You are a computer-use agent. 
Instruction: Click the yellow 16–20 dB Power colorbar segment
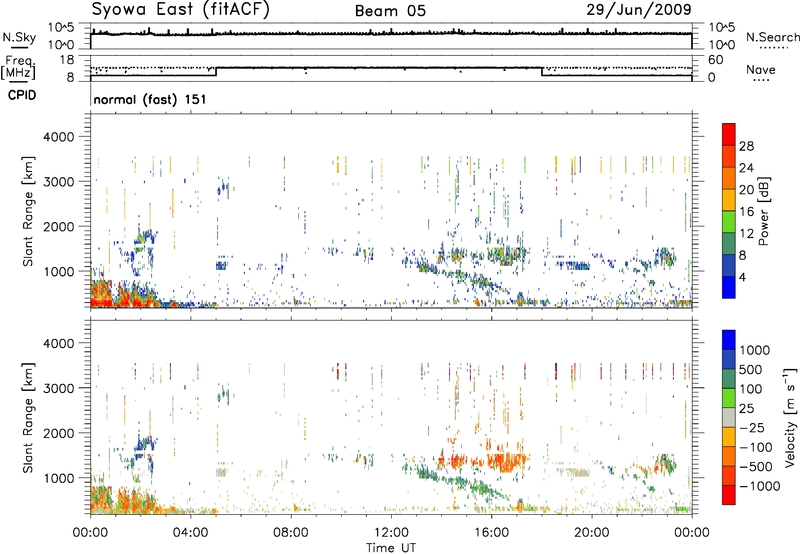729,199
